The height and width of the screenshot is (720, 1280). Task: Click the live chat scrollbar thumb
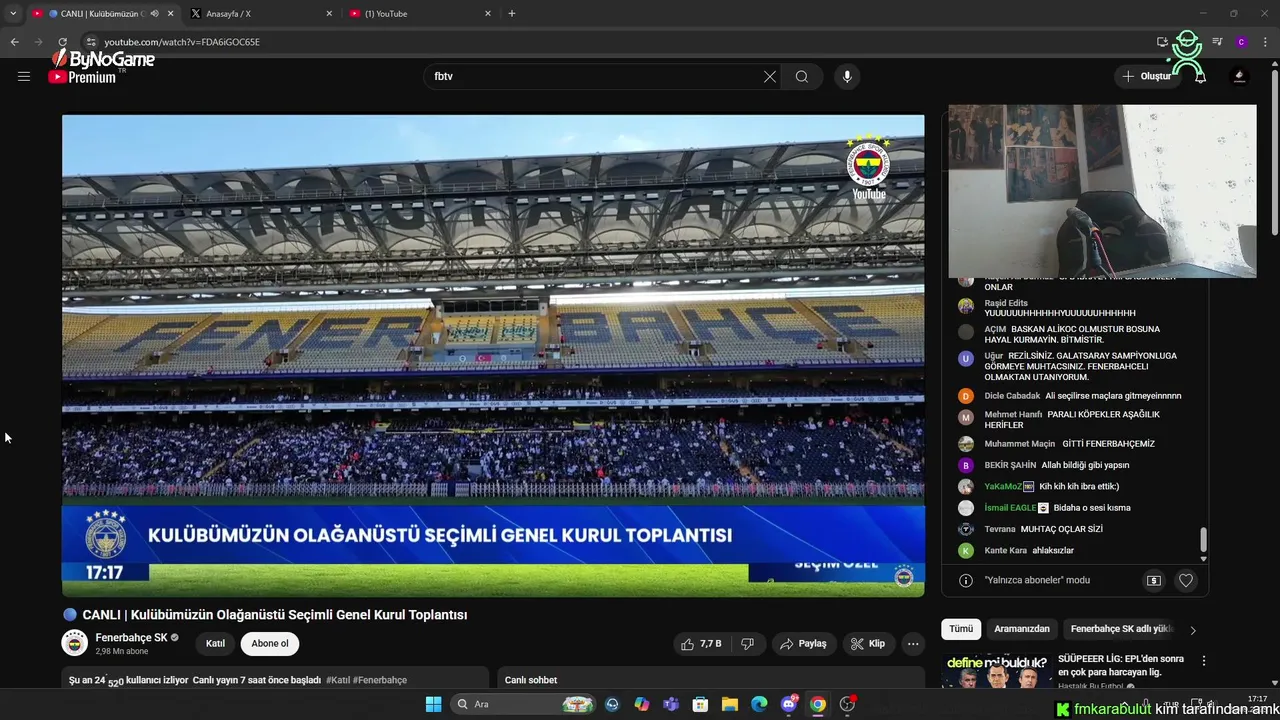1203,540
